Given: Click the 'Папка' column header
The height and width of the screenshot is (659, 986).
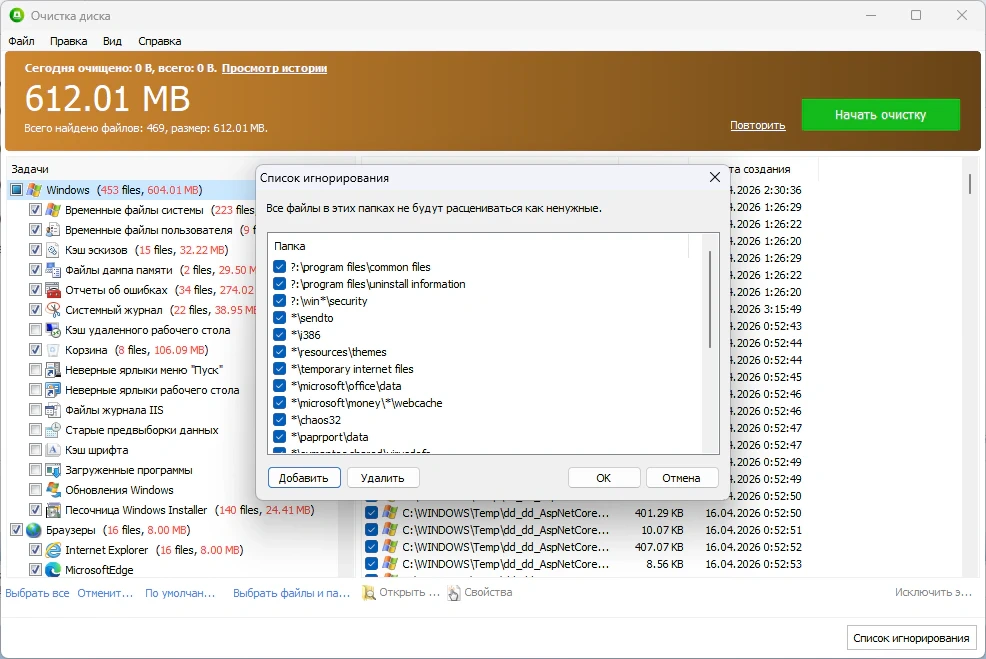Looking at the screenshot, I should (481, 246).
